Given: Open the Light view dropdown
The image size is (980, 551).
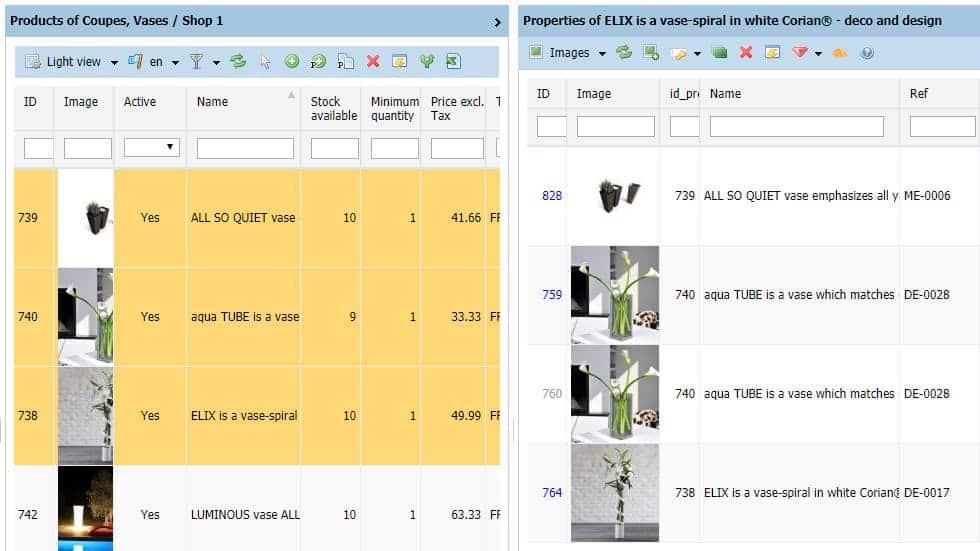Looking at the screenshot, I should tap(113, 62).
